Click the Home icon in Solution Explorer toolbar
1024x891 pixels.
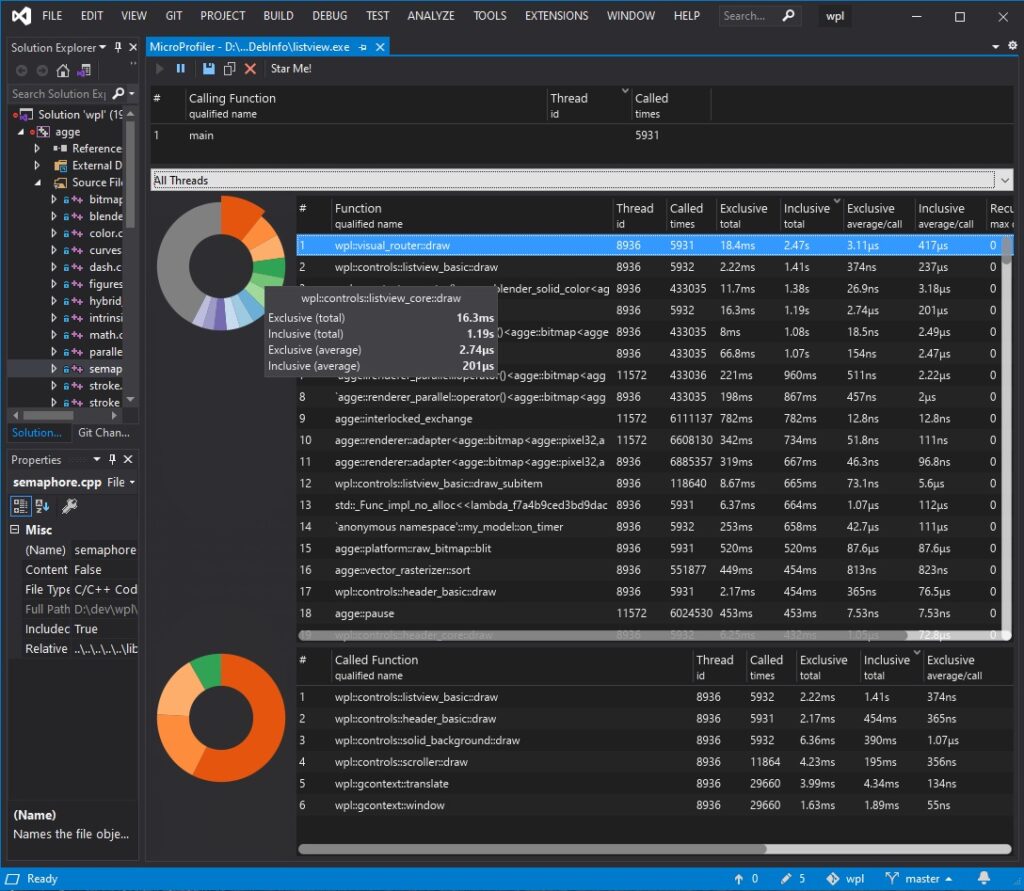pyautogui.click(x=62, y=70)
